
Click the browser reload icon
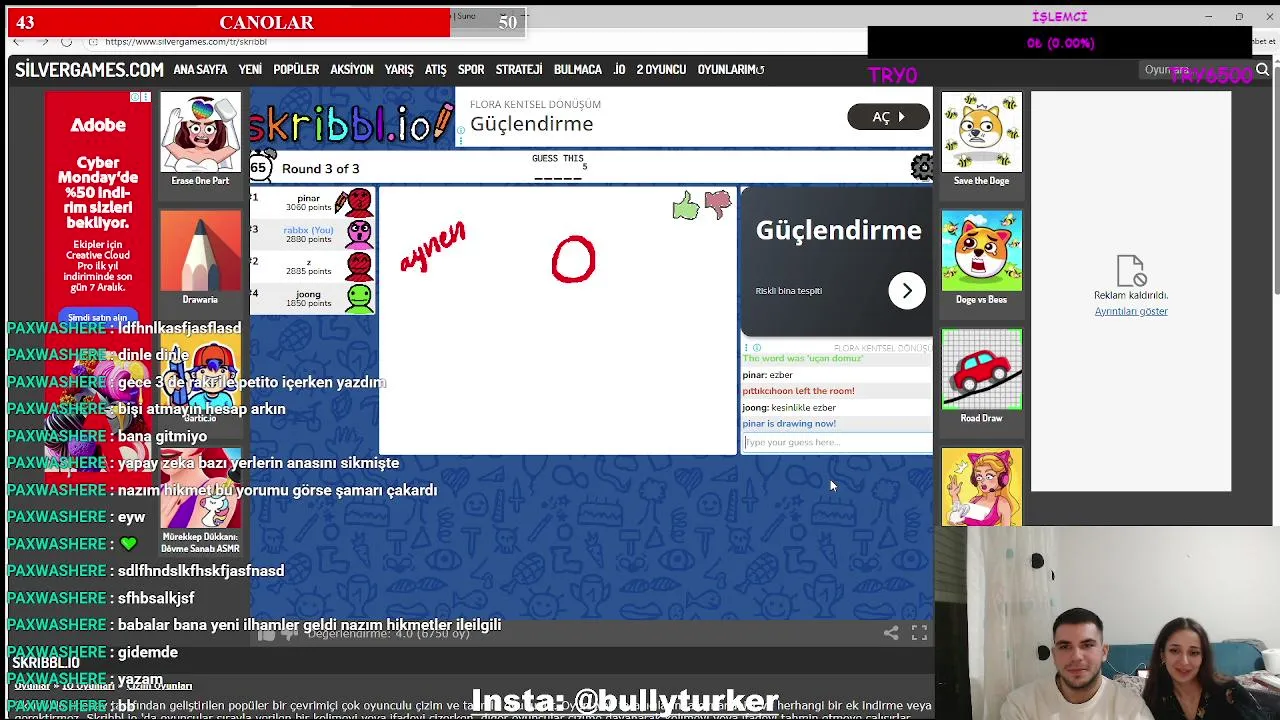click(x=66, y=42)
